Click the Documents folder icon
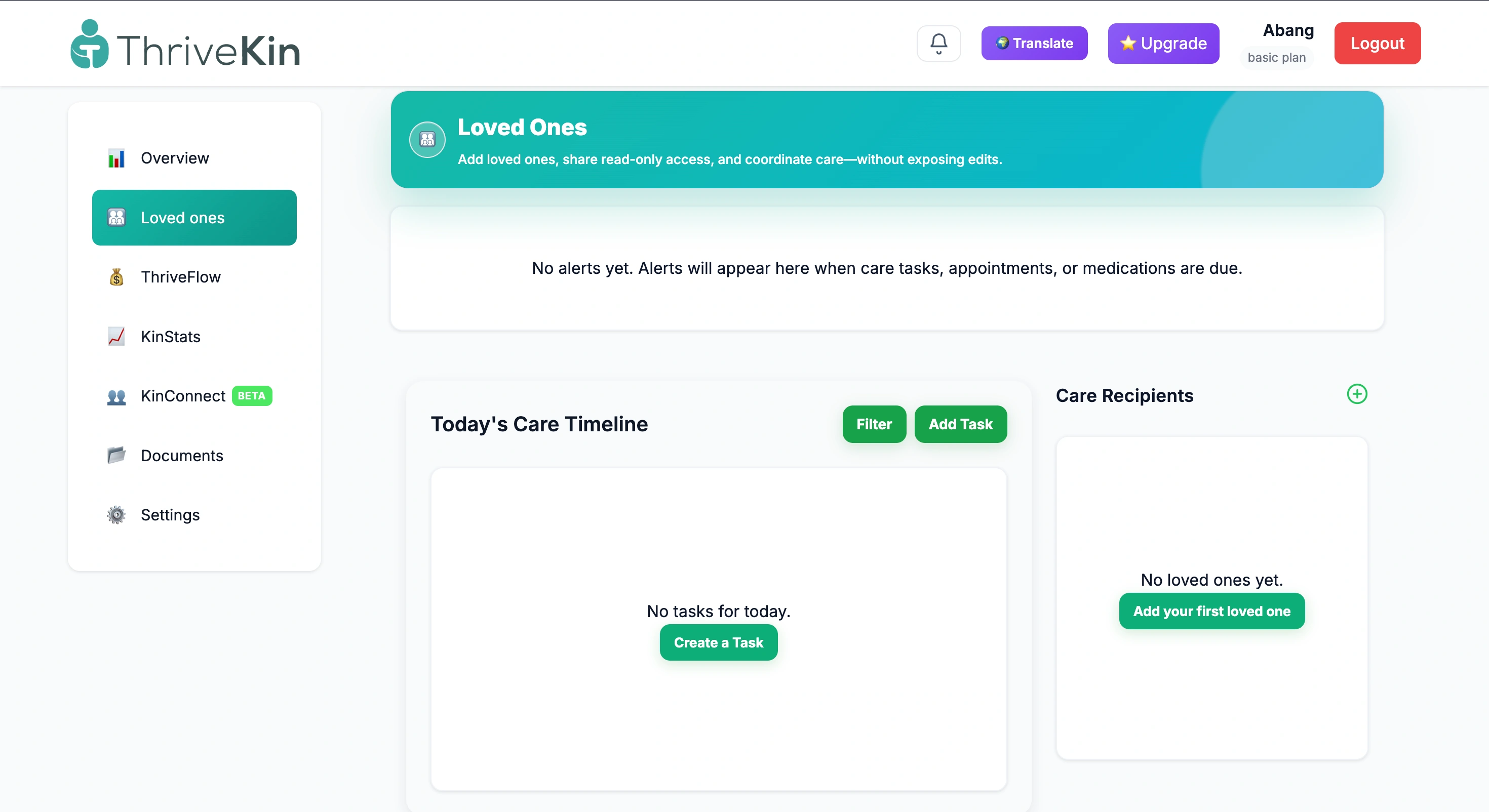This screenshot has width=1489, height=812. [116, 456]
